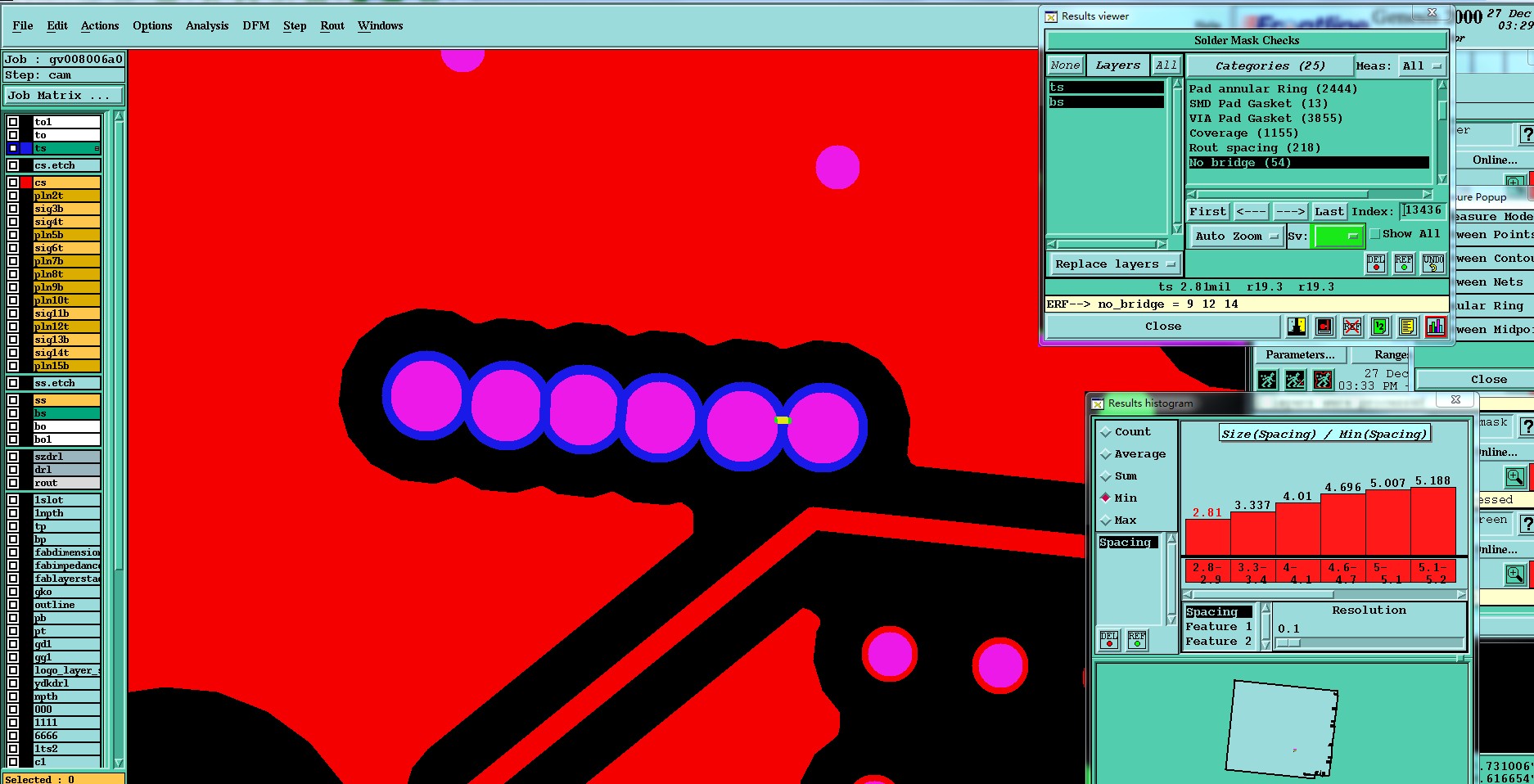1534x784 pixels.
Task: Click the red-framed running-man icon
Action: click(1323, 380)
